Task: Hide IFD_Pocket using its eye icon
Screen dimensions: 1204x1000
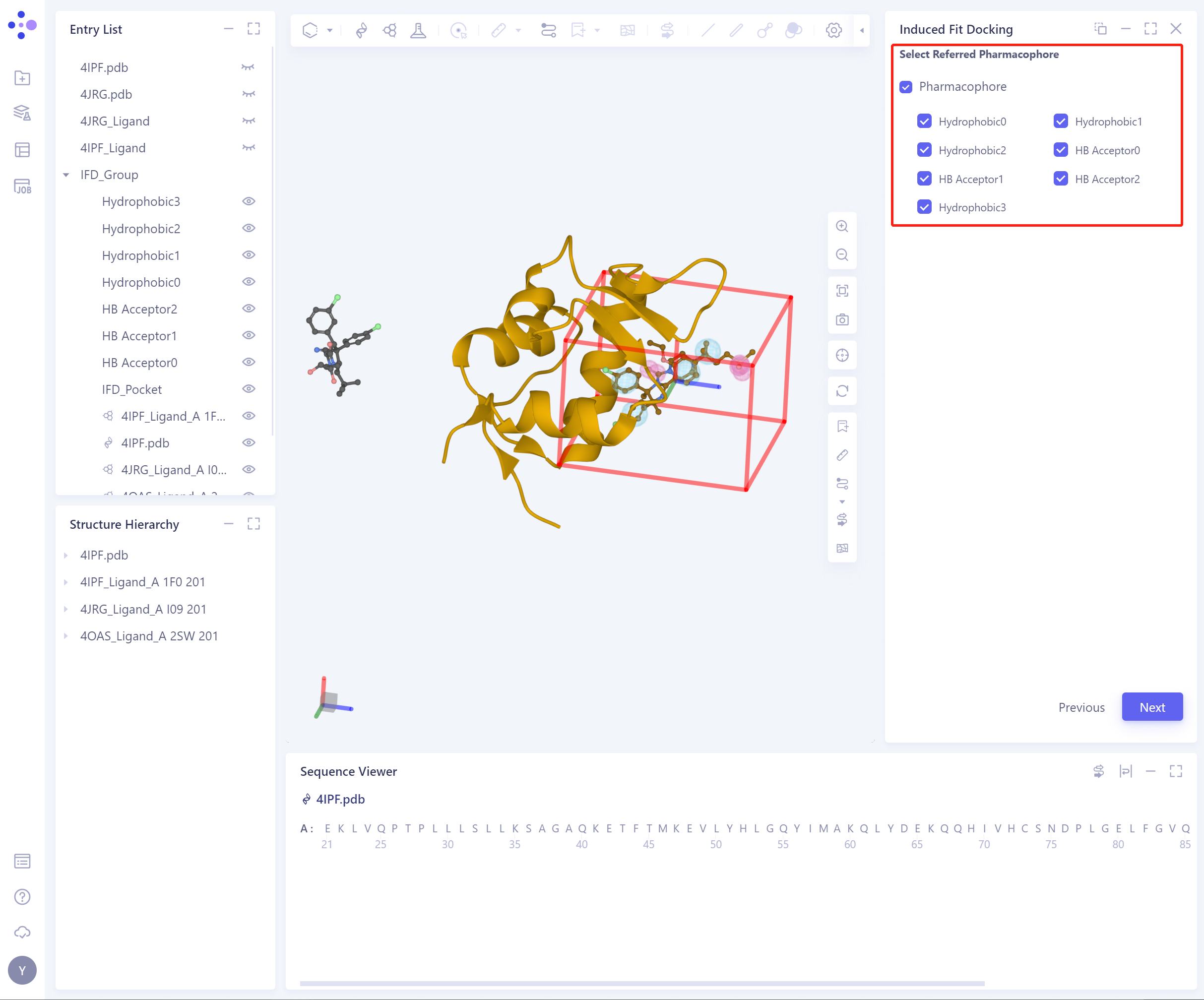Action: (248, 389)
